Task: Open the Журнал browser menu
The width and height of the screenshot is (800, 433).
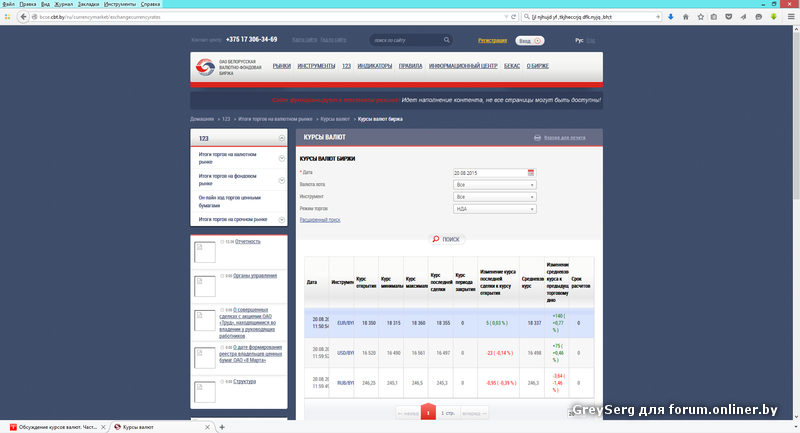Action: 64,4
